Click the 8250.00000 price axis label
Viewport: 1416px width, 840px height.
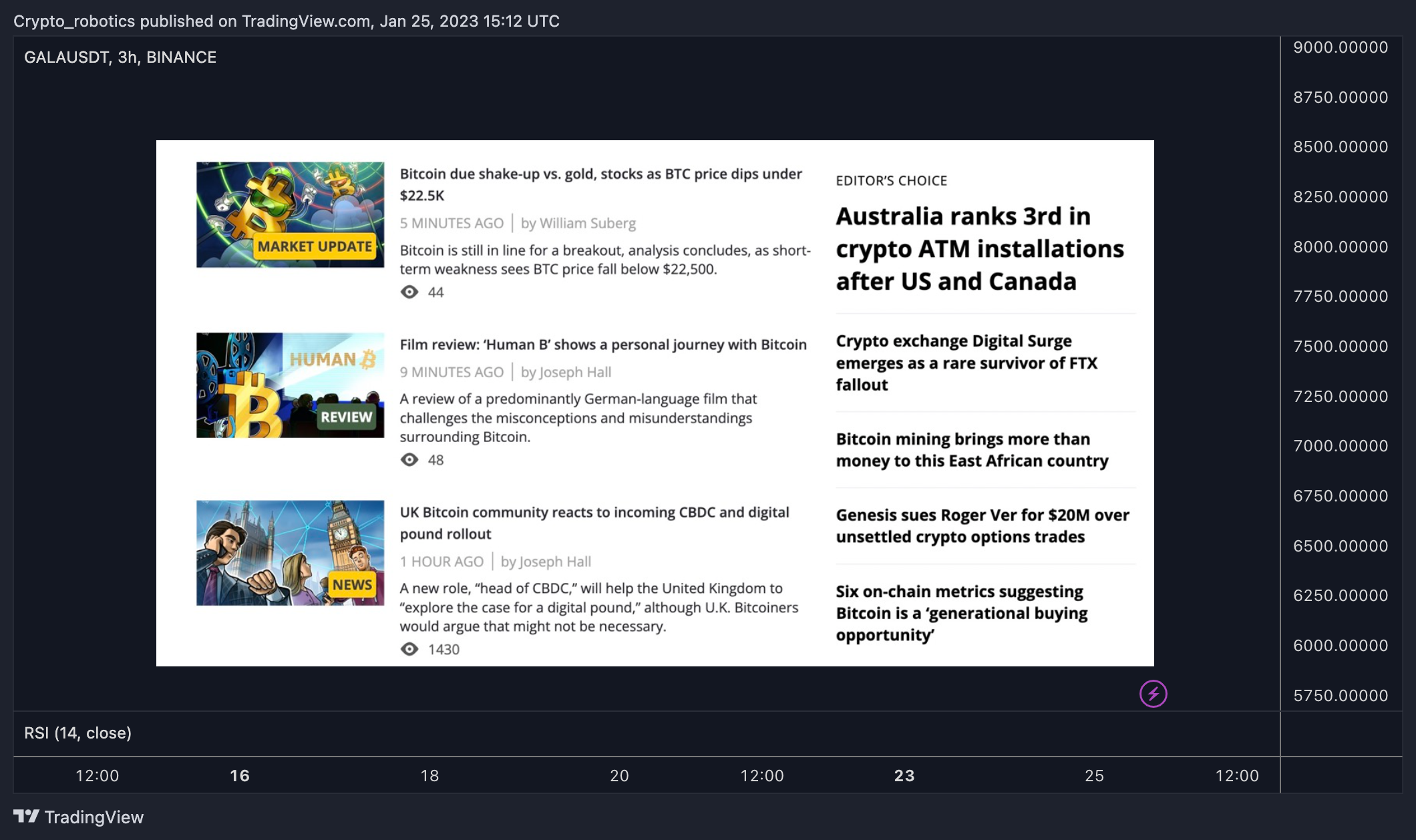pyautogui.click(x=1341, y=197)
